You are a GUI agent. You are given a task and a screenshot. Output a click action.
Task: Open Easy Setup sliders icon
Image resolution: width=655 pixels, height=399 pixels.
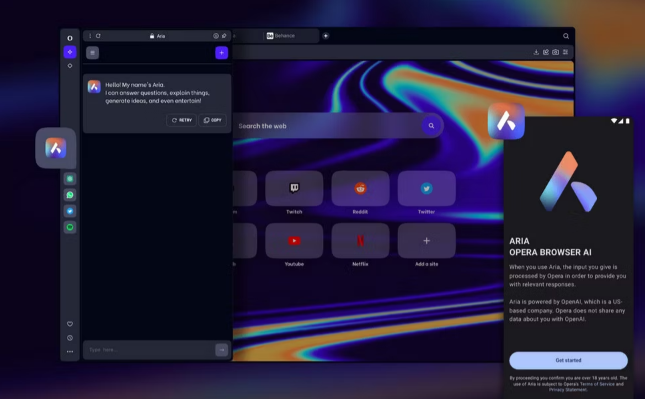[565, 52]
